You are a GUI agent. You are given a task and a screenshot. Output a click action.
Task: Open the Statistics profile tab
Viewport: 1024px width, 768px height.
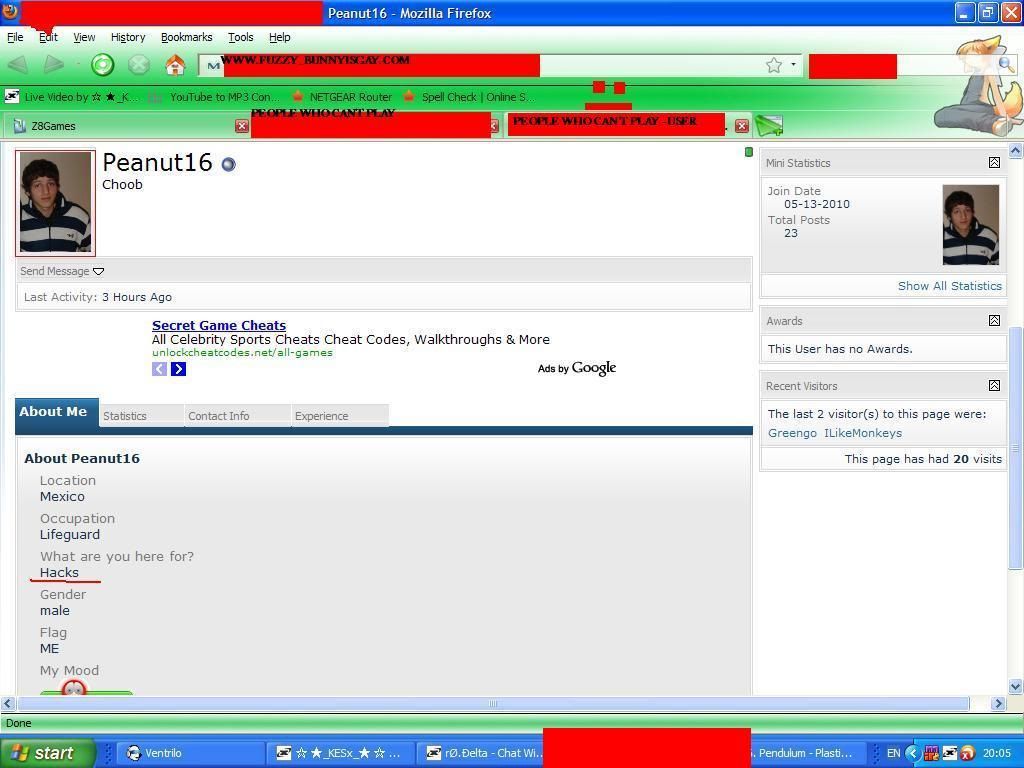pos(125,416)
